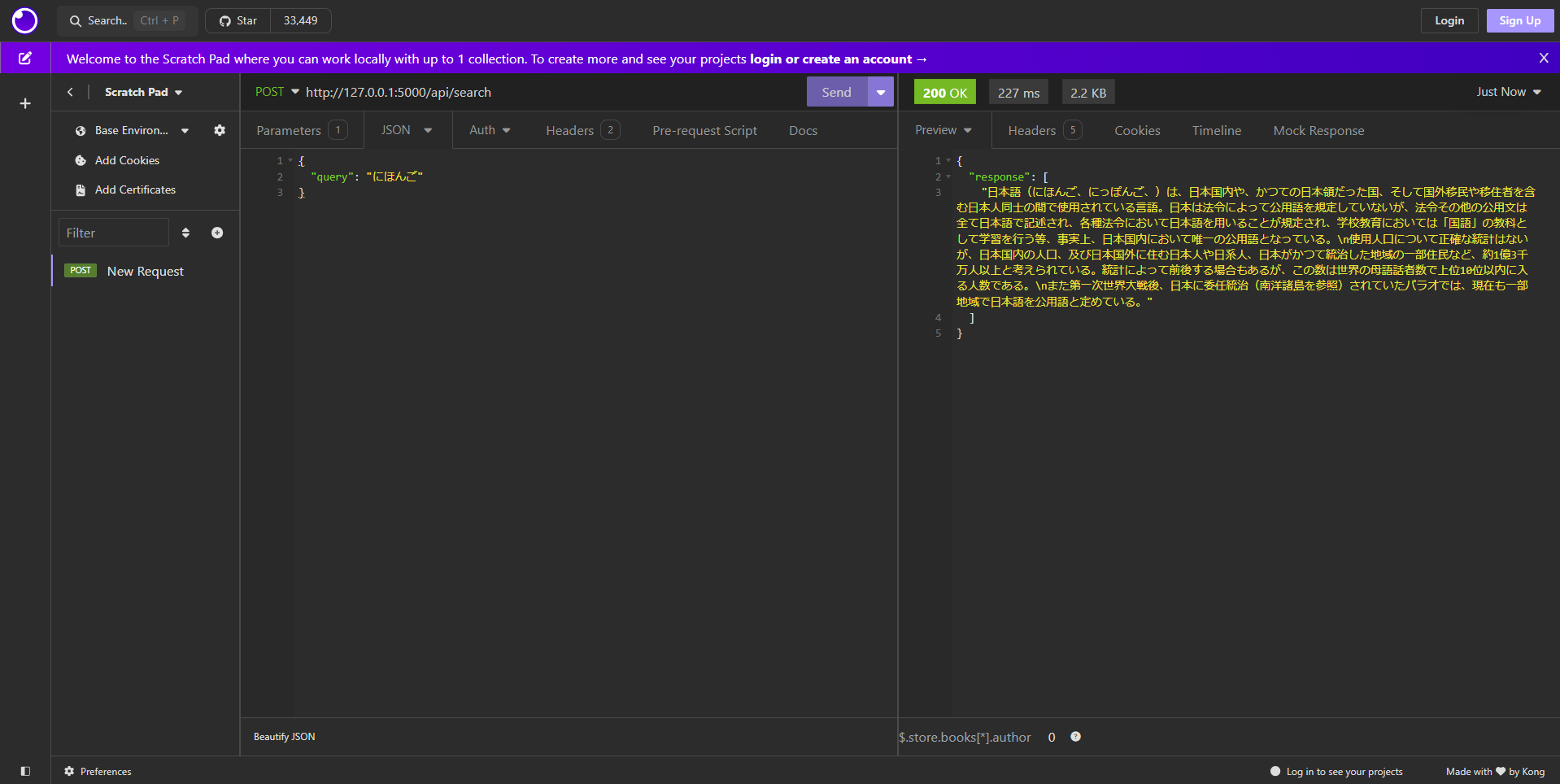Create new request with plus circle icon
The width and height of the screenshot is (1560, 784).
click(217, 233)
